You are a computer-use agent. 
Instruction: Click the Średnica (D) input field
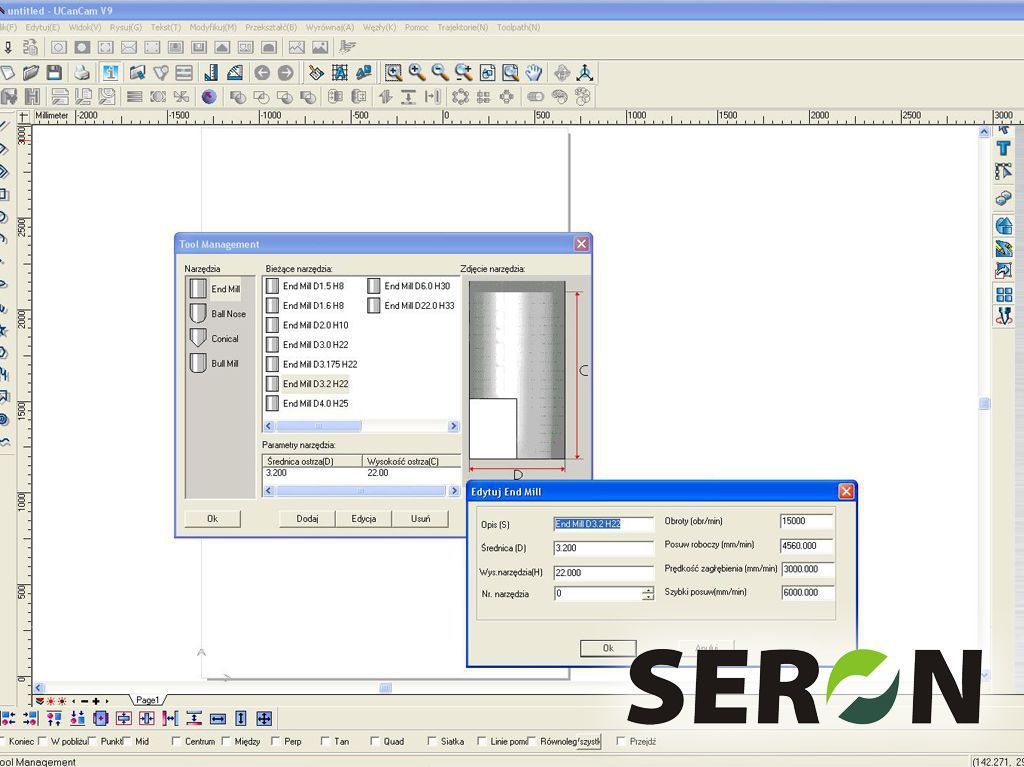point(604,547)
